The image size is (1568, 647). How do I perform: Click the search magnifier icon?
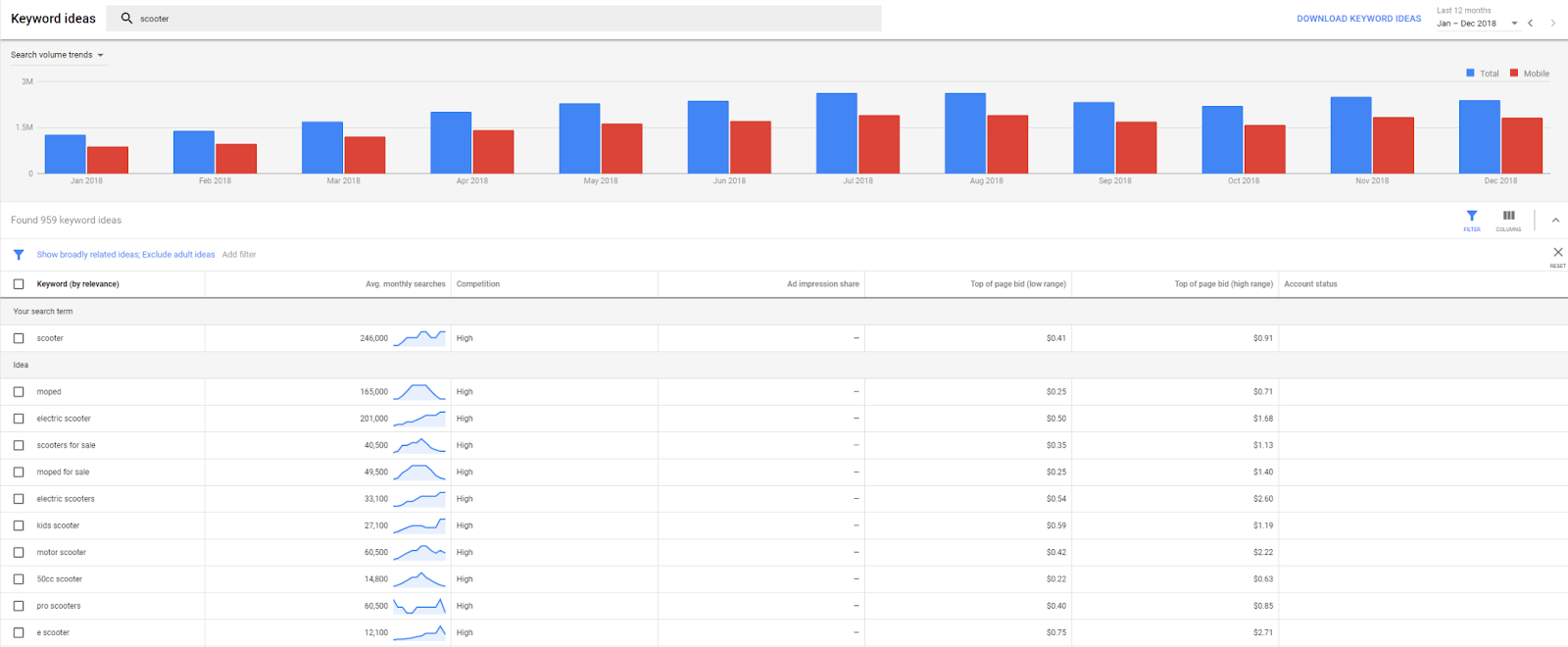(126, 18)
